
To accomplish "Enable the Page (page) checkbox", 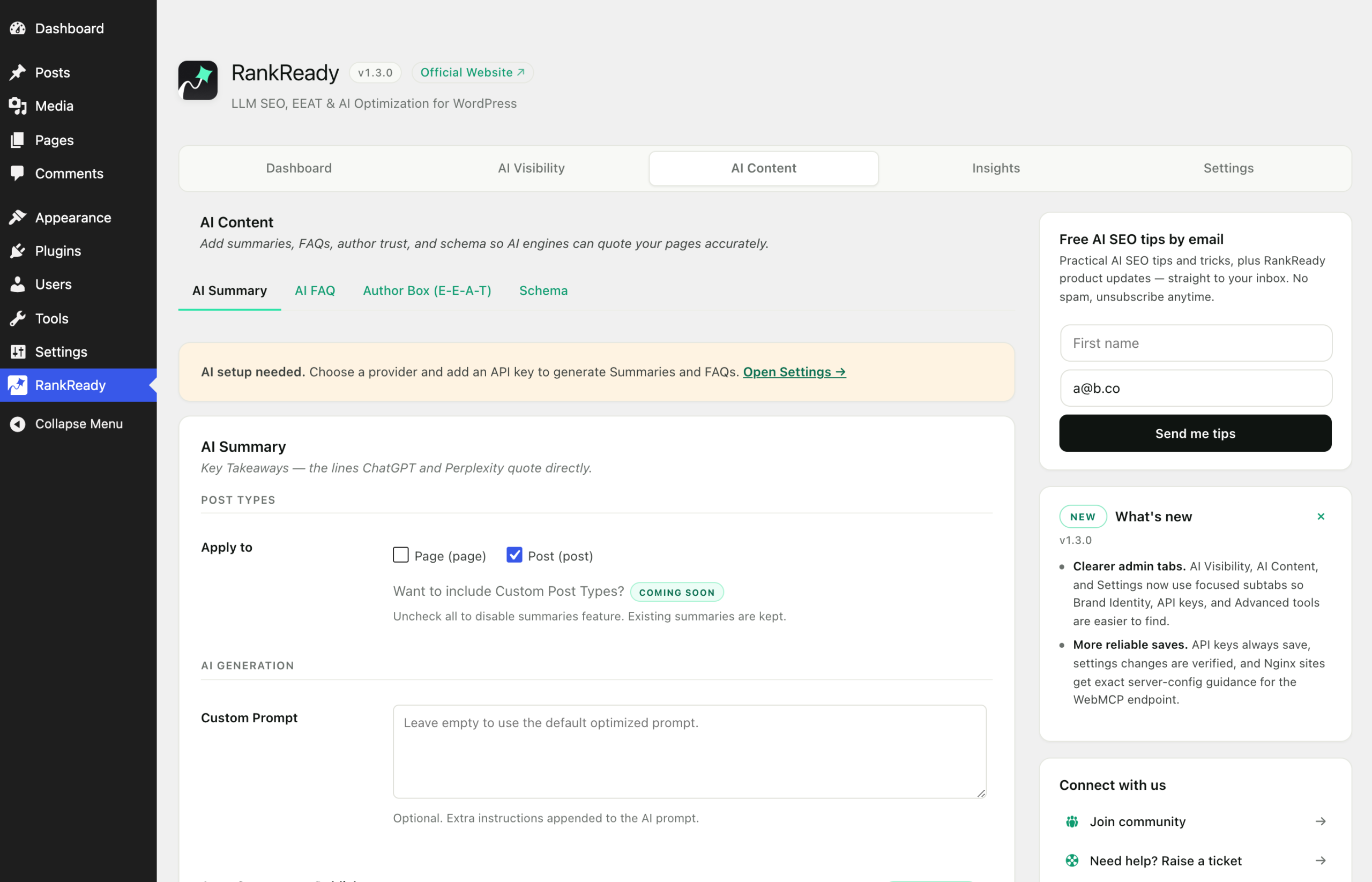I will coord(401,555).
